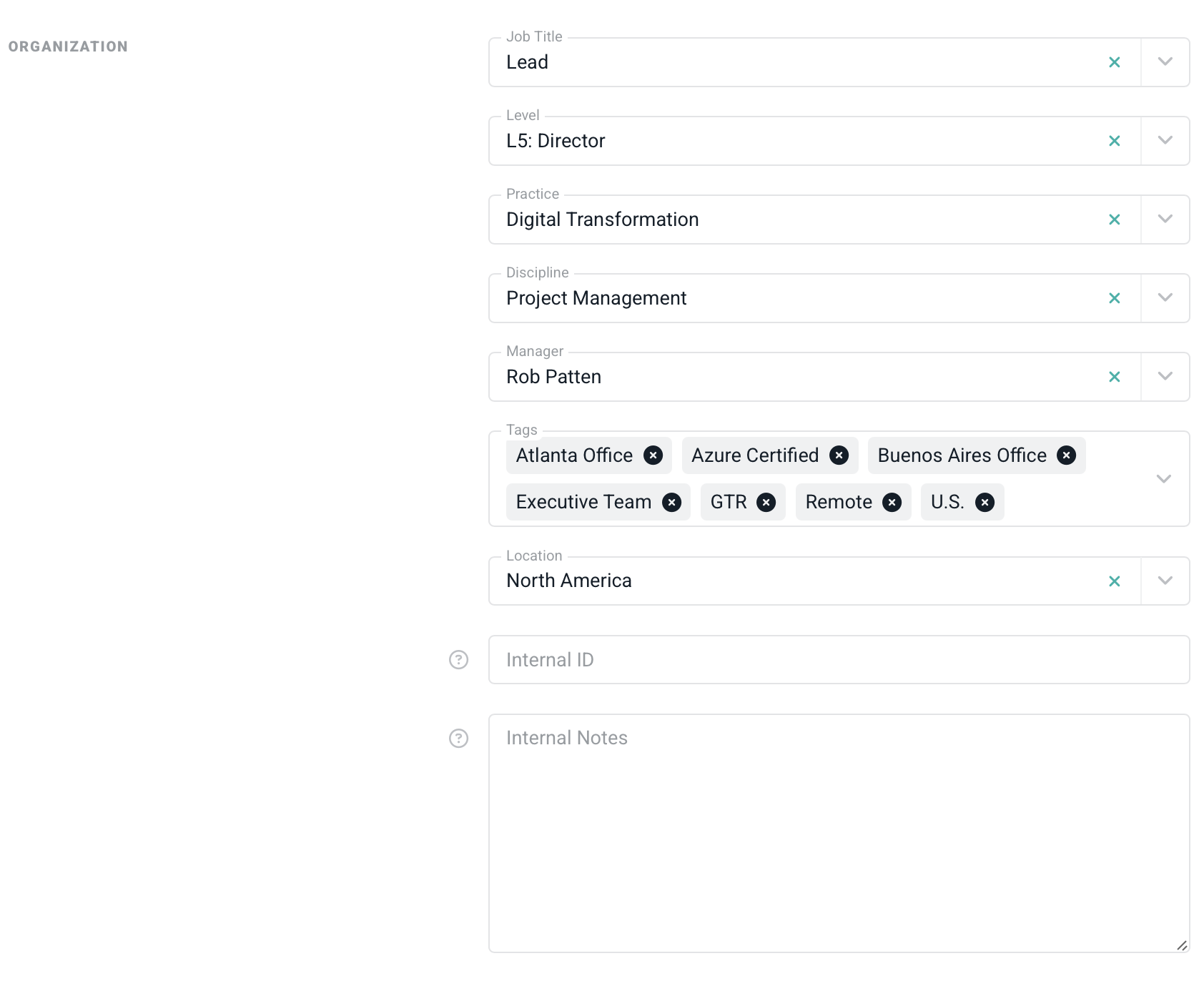Clear the Level selection
1204x981 pixels.
point(1114,142)
